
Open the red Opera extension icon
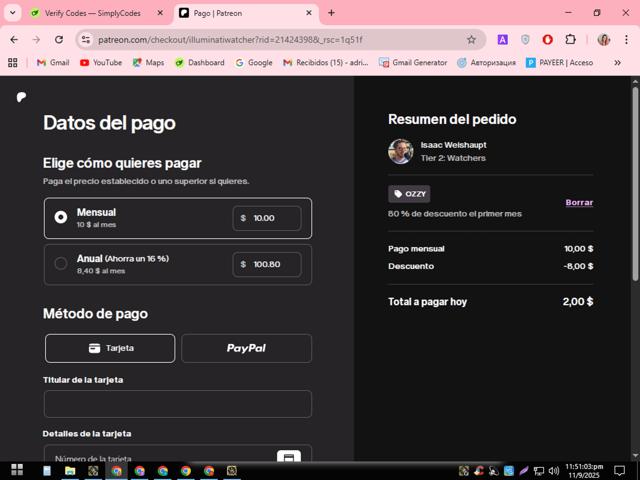[547, 40]
